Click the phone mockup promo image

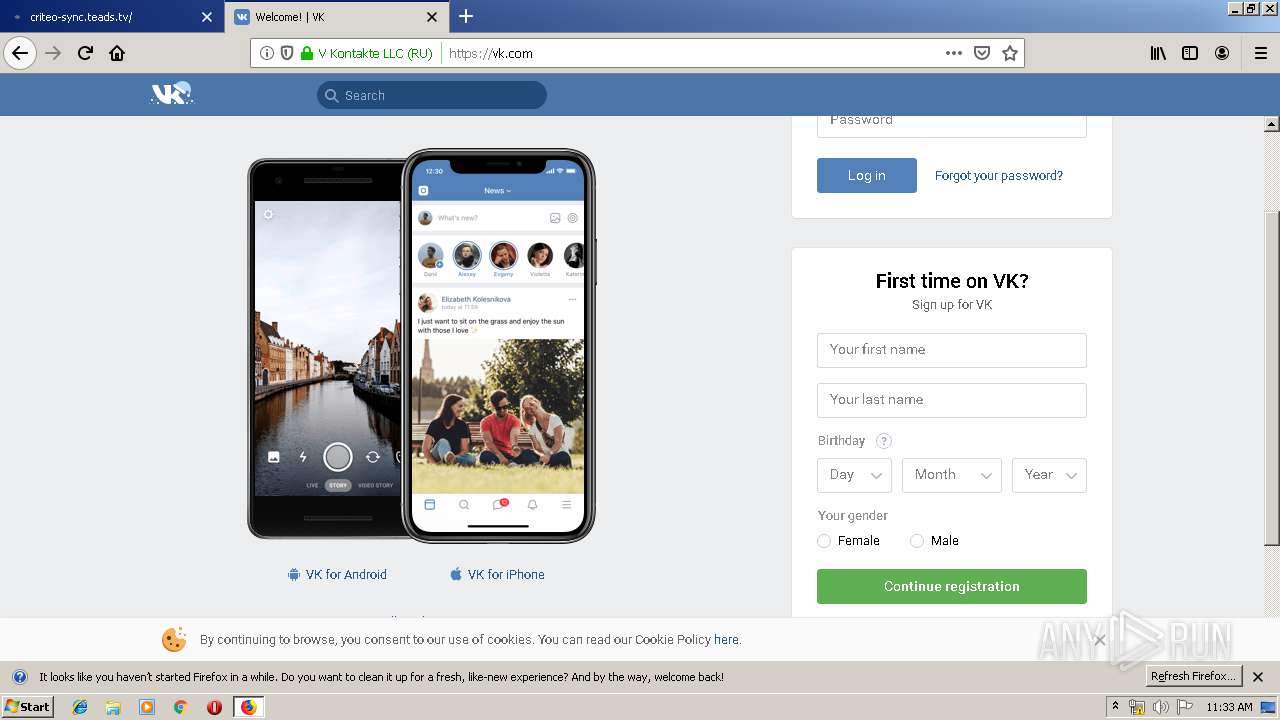coord(421,346)
